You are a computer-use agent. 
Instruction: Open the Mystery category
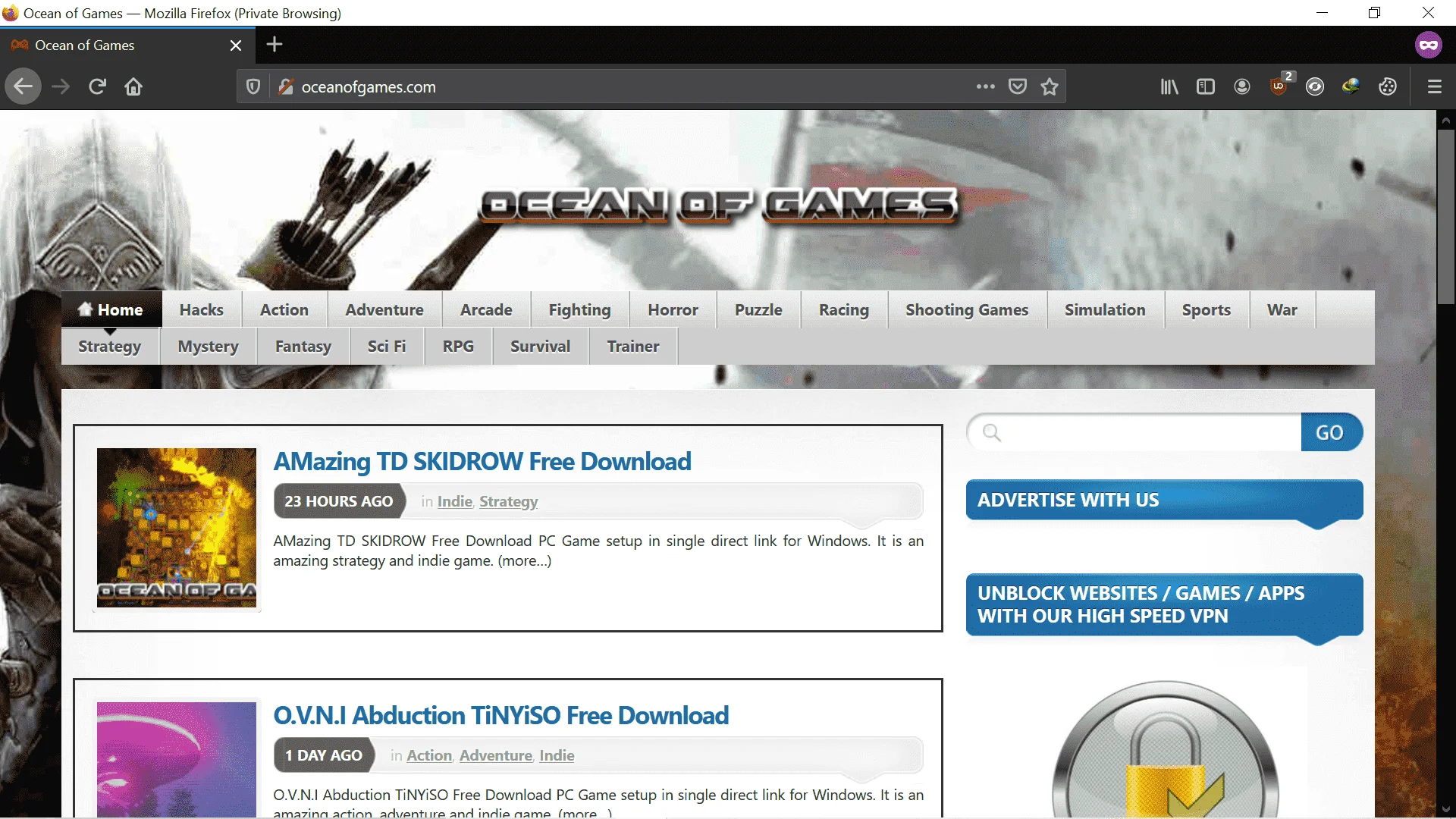click(209, 346)
